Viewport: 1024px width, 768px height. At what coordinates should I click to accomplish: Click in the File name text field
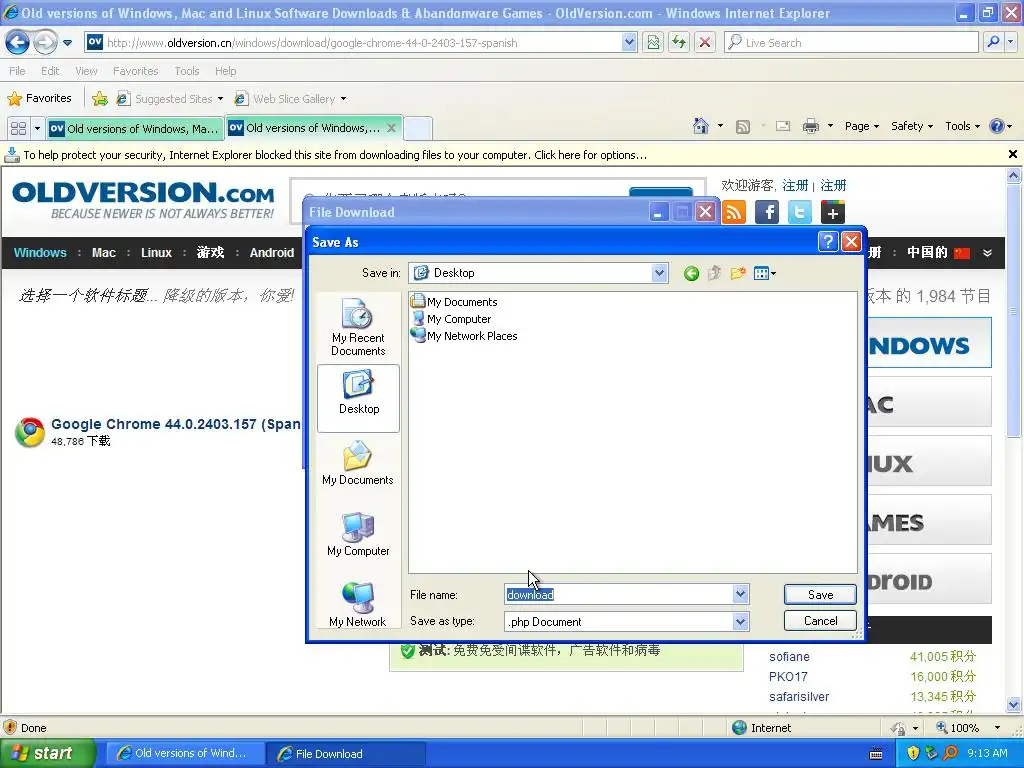[x=618, y=594]
